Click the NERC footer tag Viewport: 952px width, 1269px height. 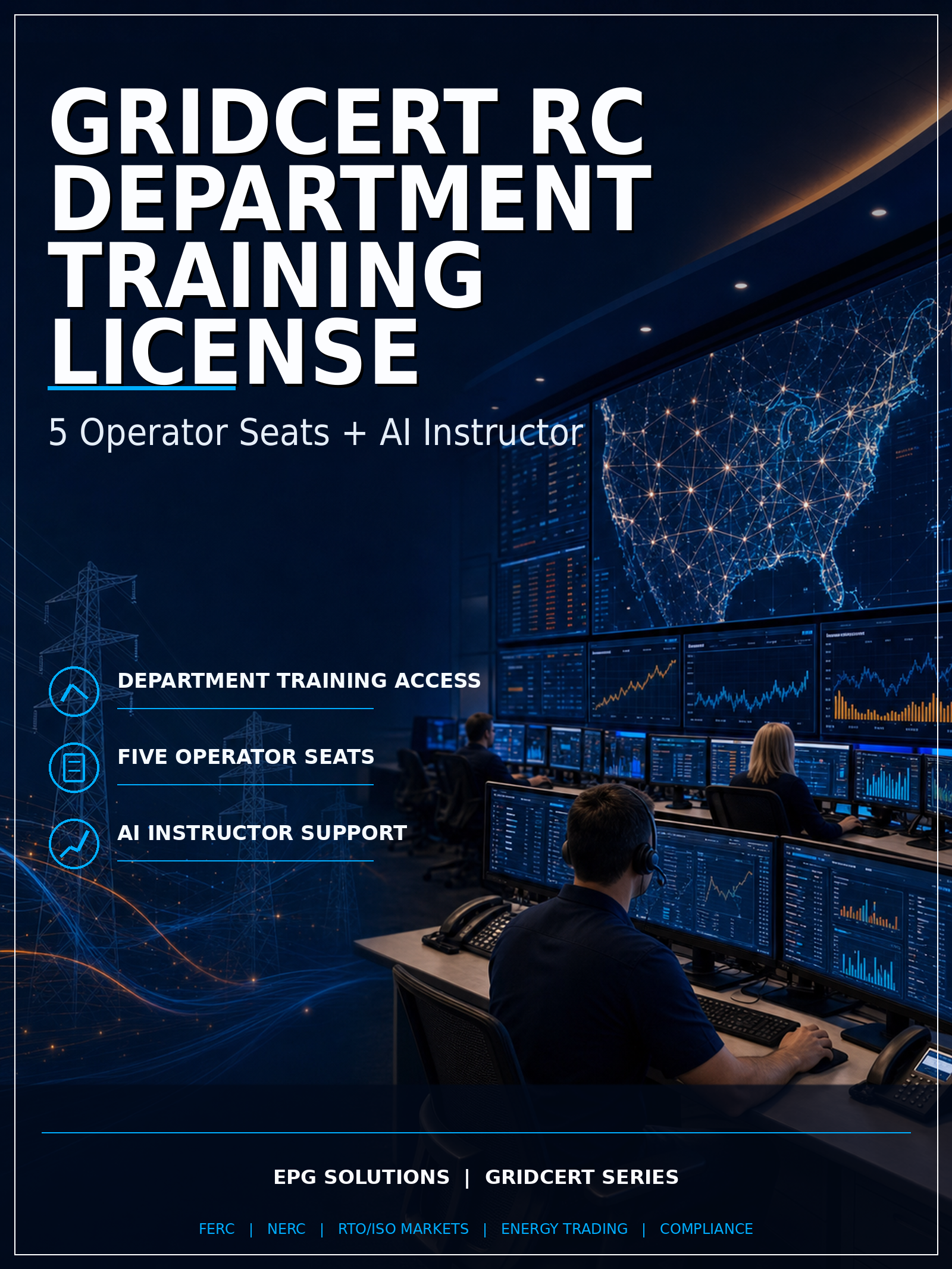click(x=286, y=1229)
